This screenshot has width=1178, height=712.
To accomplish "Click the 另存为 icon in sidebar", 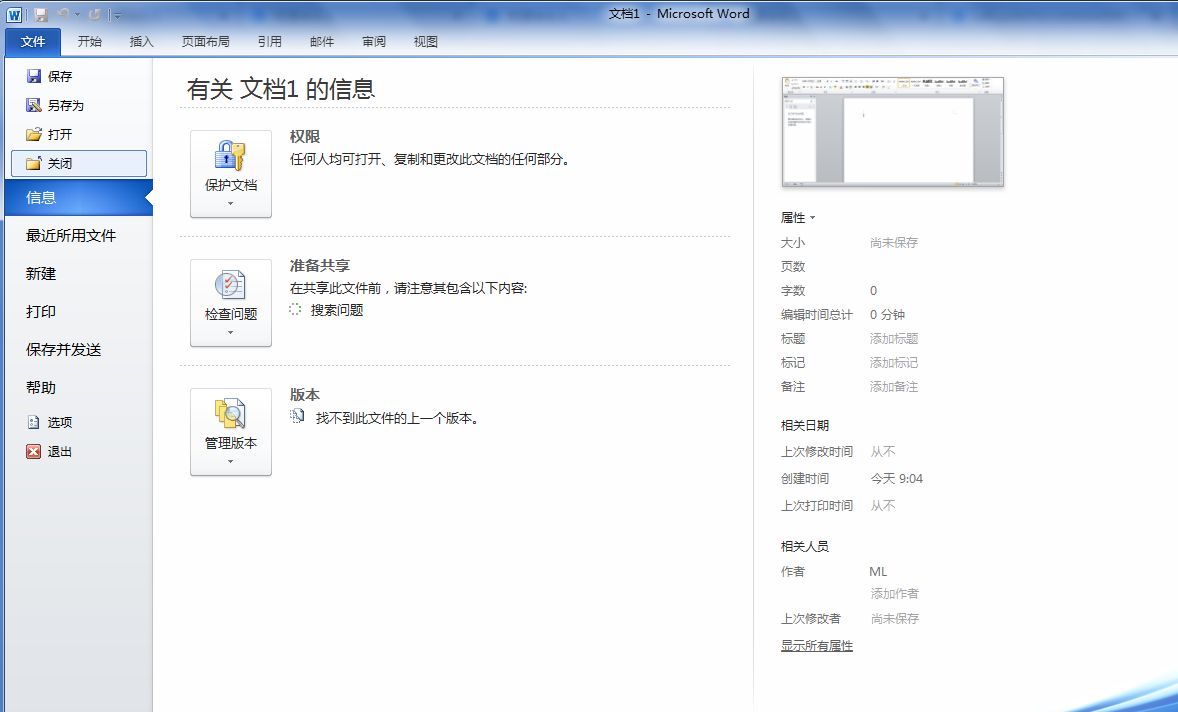I will pos(34,105).
